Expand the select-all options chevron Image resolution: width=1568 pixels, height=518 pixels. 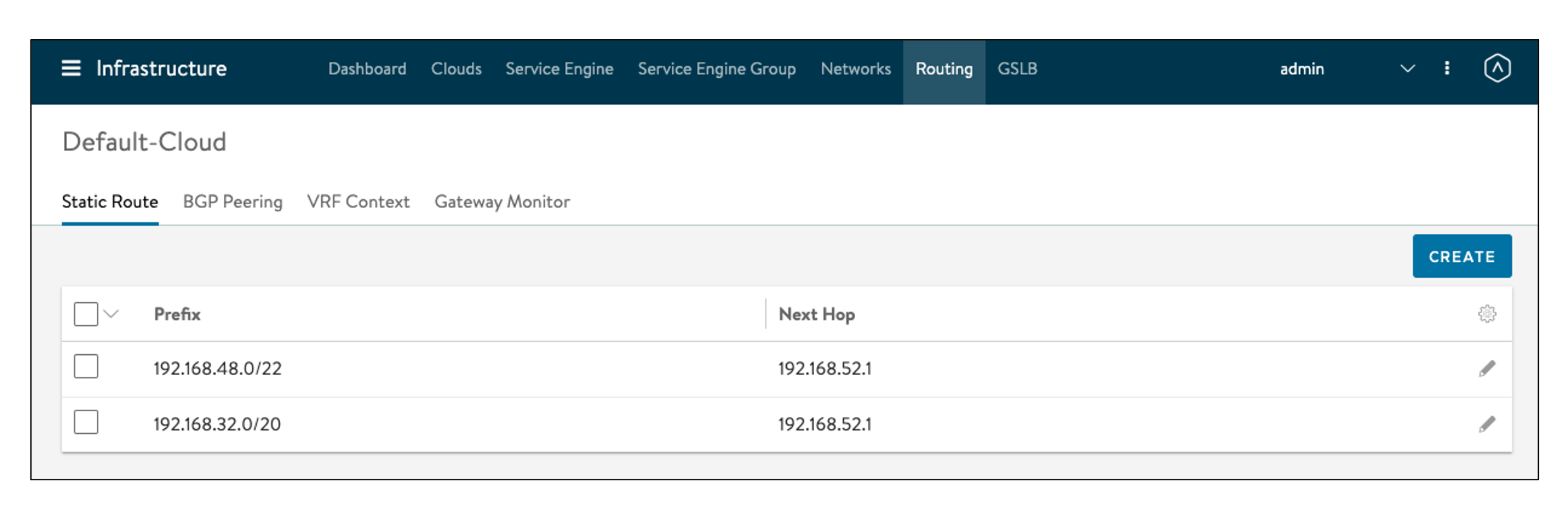coord(111,314)
